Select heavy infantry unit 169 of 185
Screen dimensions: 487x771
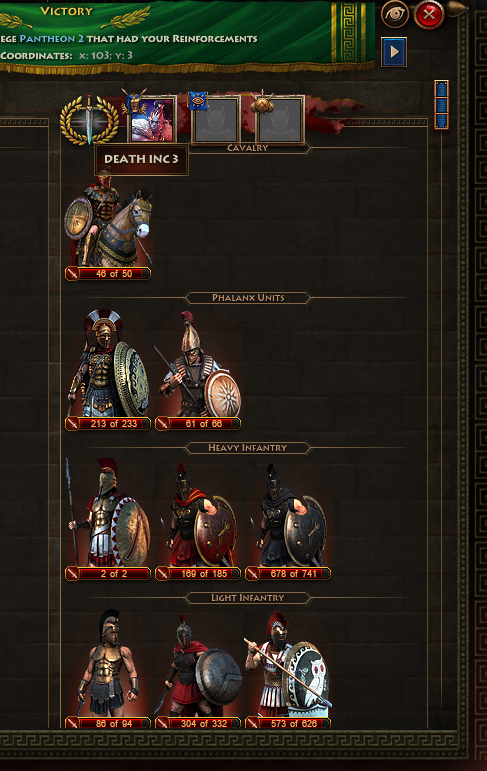pyautogui.click(x=198, y=521)
